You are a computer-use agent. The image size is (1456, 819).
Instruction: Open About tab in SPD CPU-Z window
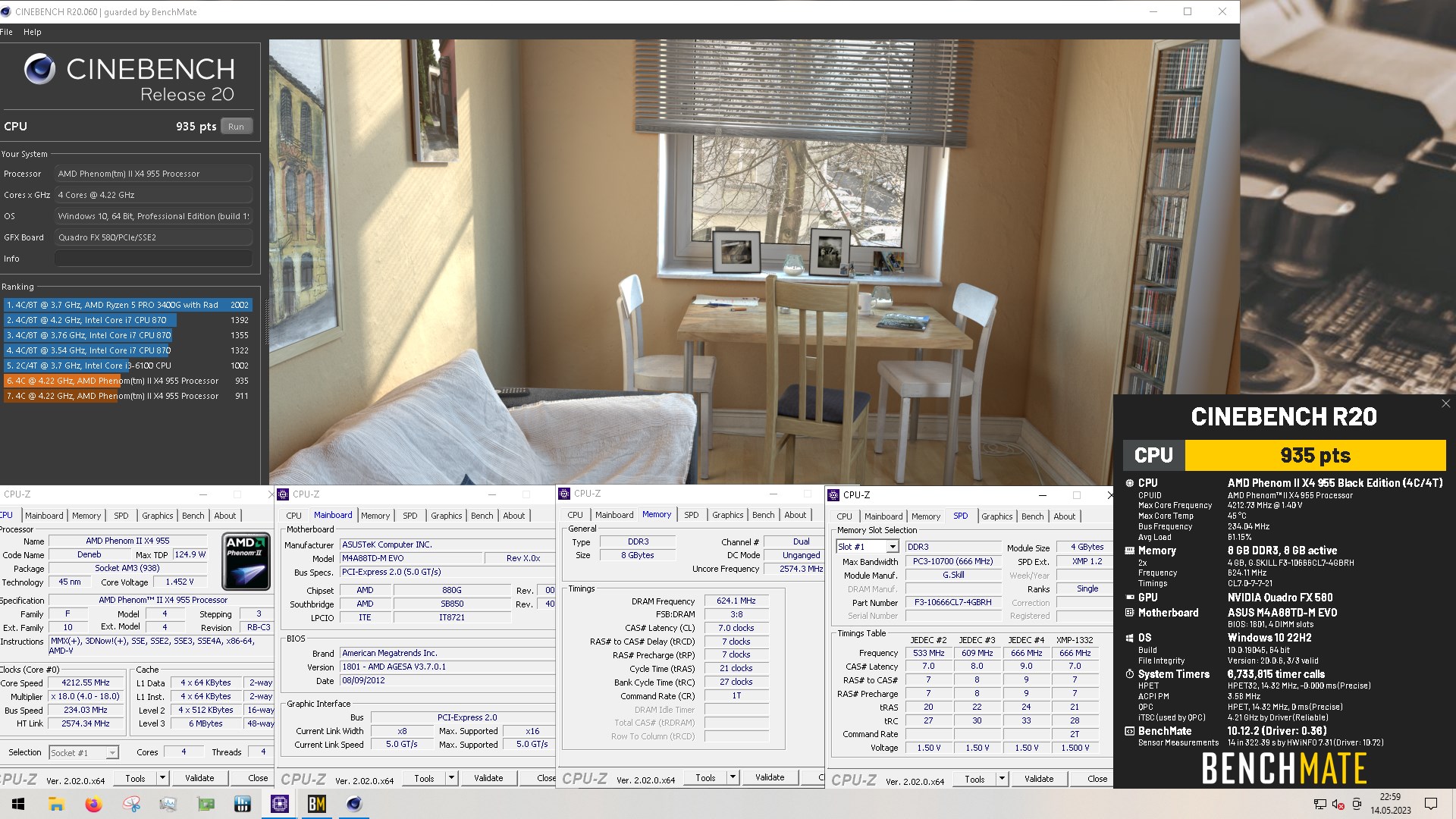pos(1064,516)
